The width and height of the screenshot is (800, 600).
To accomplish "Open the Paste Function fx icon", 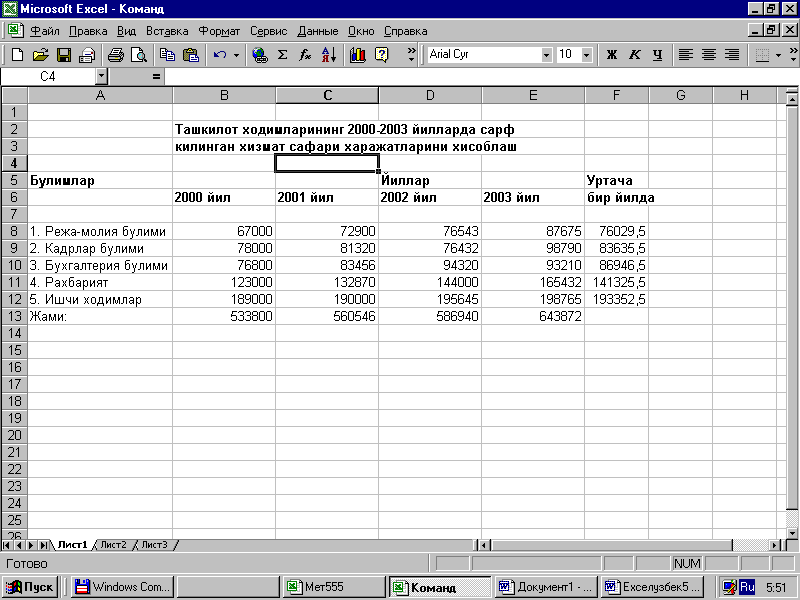I will [305, 54].
